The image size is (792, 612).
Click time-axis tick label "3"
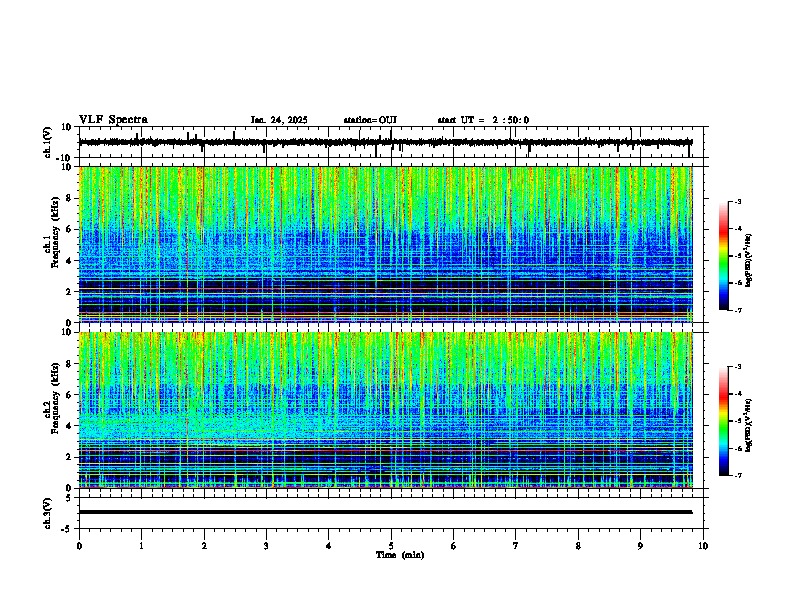[x=266, y=546]
